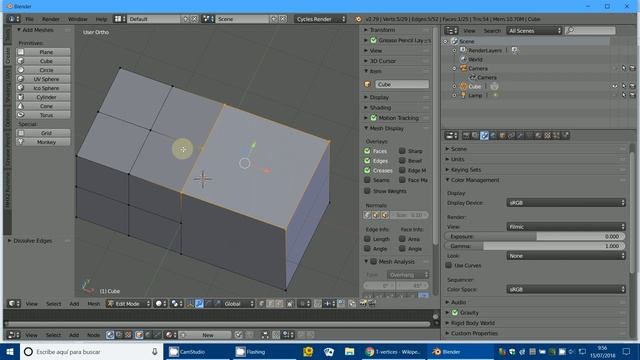
Task: Click the Viewport Shading mode icon
Action: pyautogui.click(x=160, y=304)
